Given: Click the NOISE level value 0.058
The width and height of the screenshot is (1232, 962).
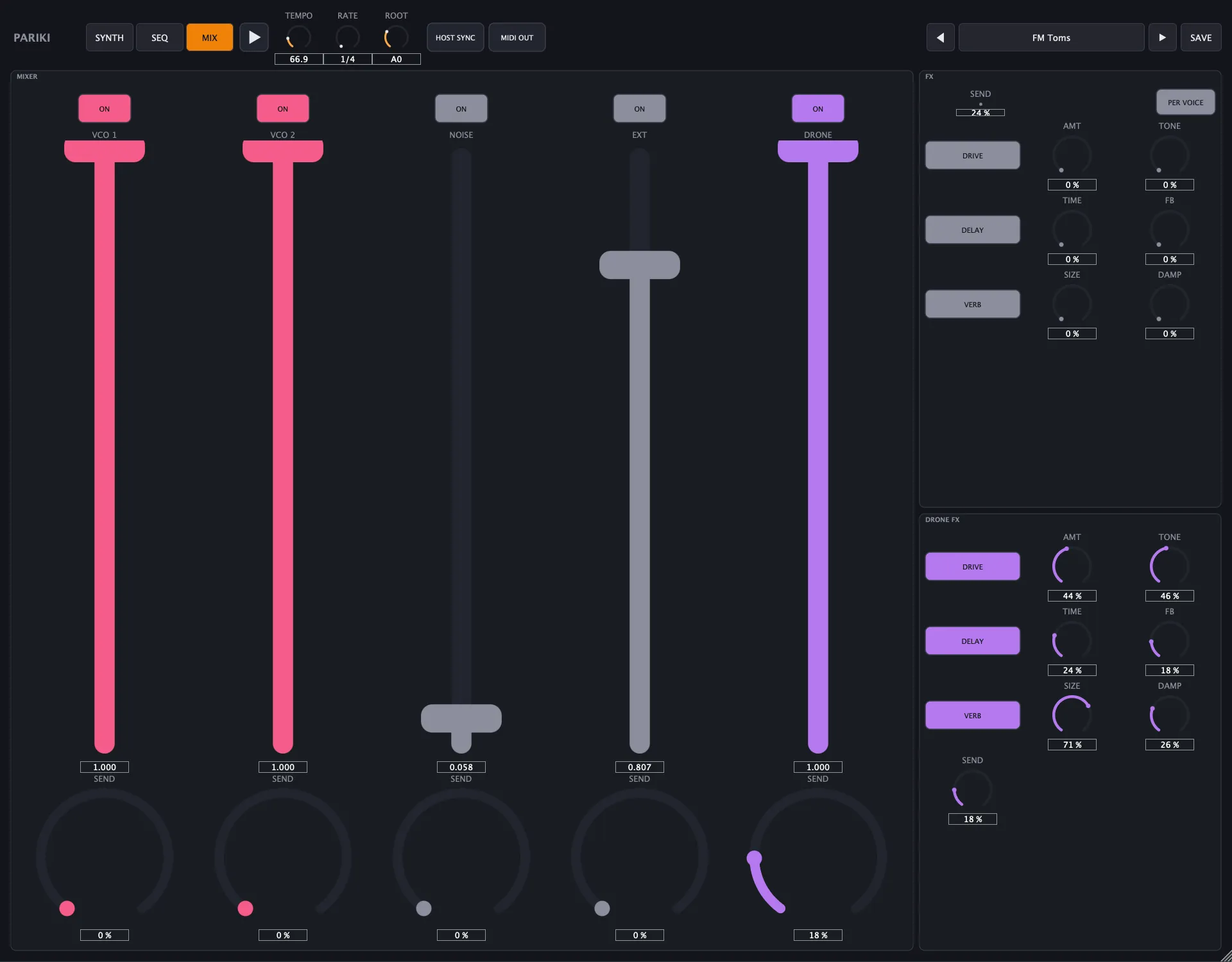Looking at the screenshot, I should click(x=461, y=767).
